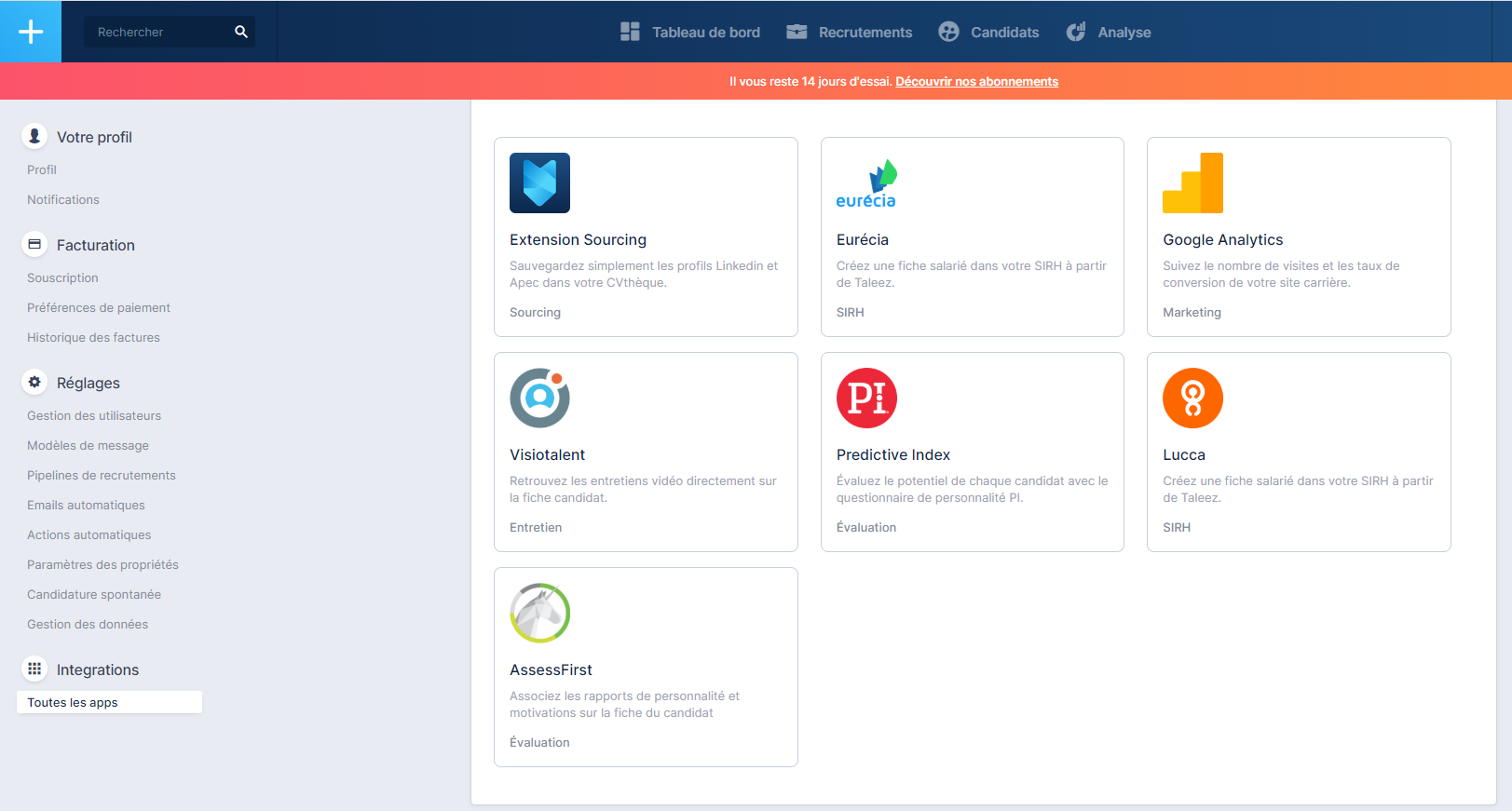The width and height of the screenshot is (1512, 811).
Task: Open the AssessFirst card title
Action: point(551,669)
